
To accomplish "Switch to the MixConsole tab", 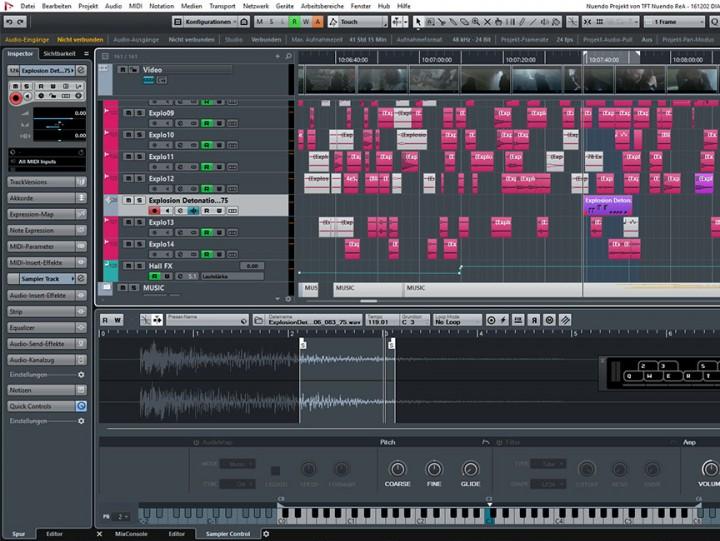I will (x=131, y=534).
